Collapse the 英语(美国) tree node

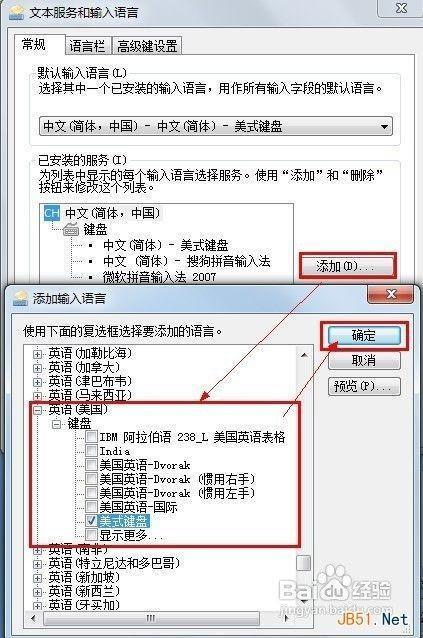pos(37,410)
